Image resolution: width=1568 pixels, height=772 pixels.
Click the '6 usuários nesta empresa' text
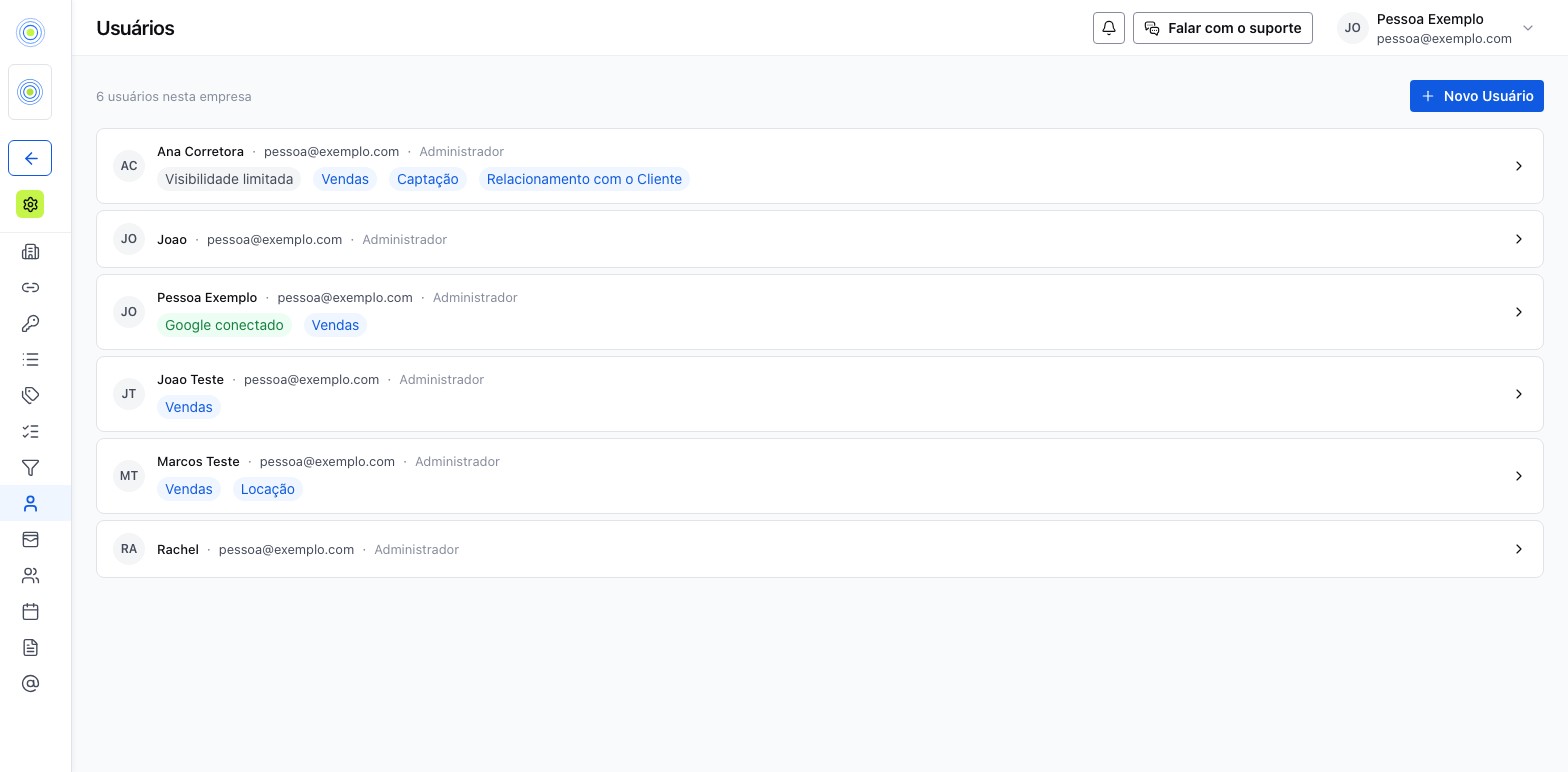point(174,96)
